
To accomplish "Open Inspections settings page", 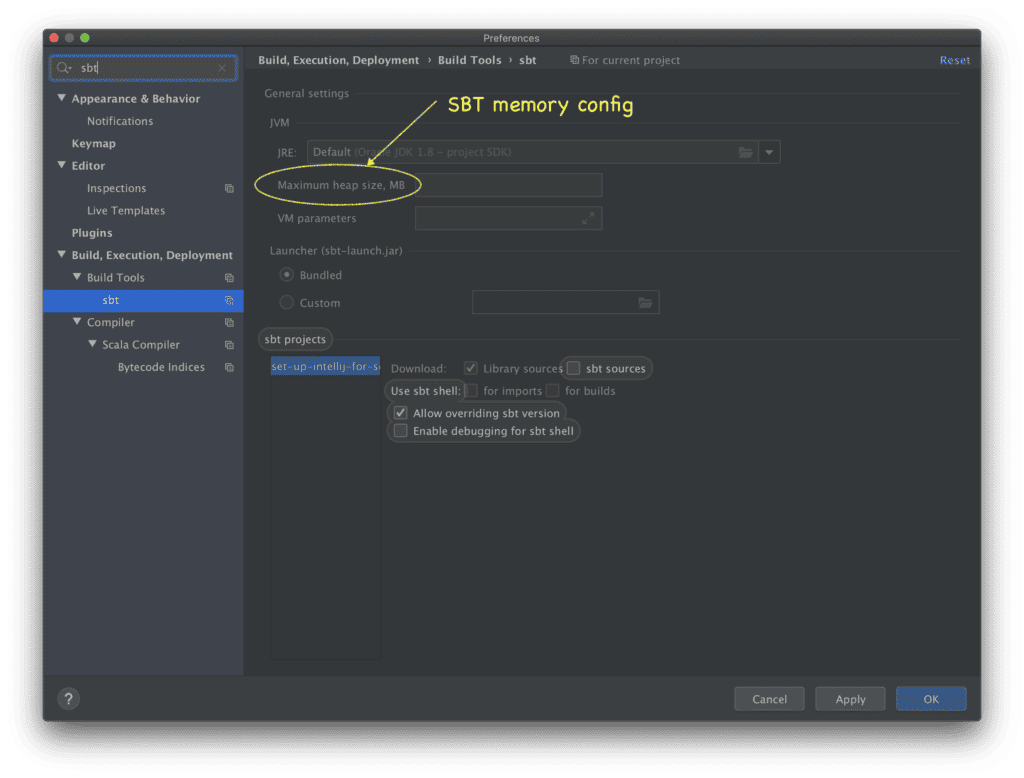I will [x=116, y=188].
